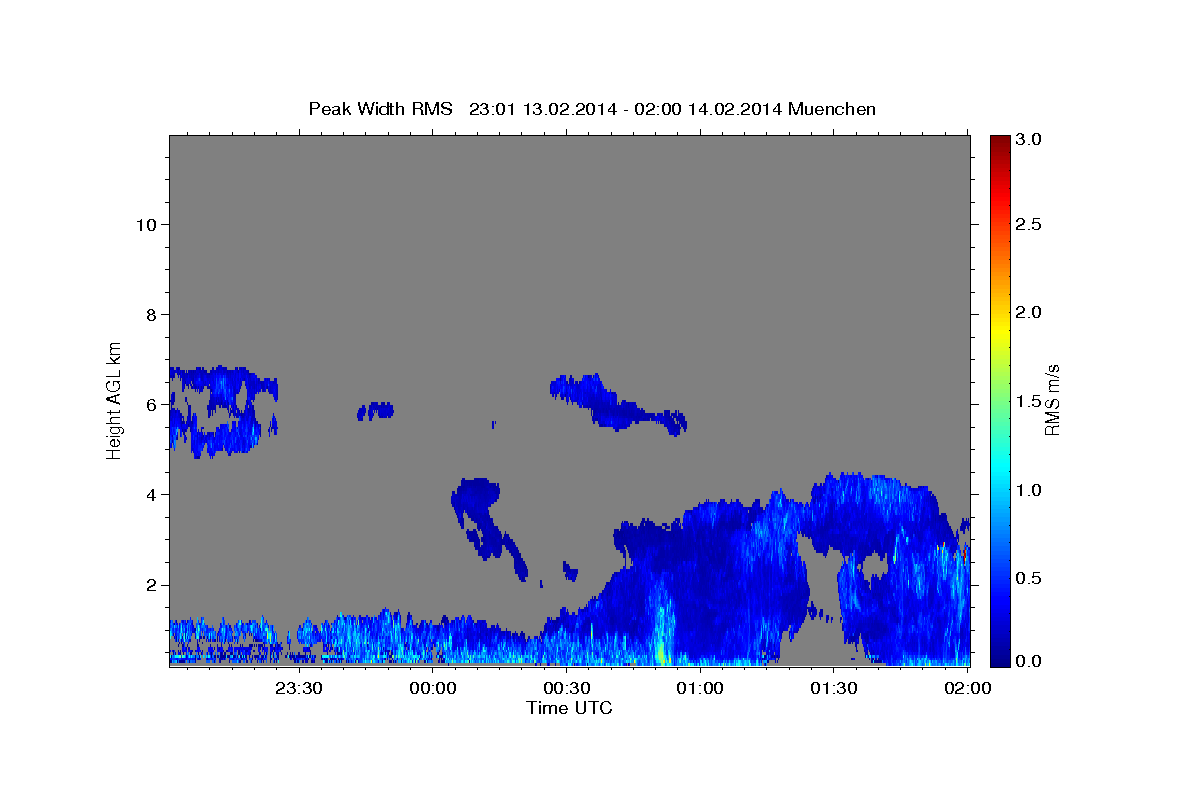Click the 23:30 time tick label

pos(301,688)
